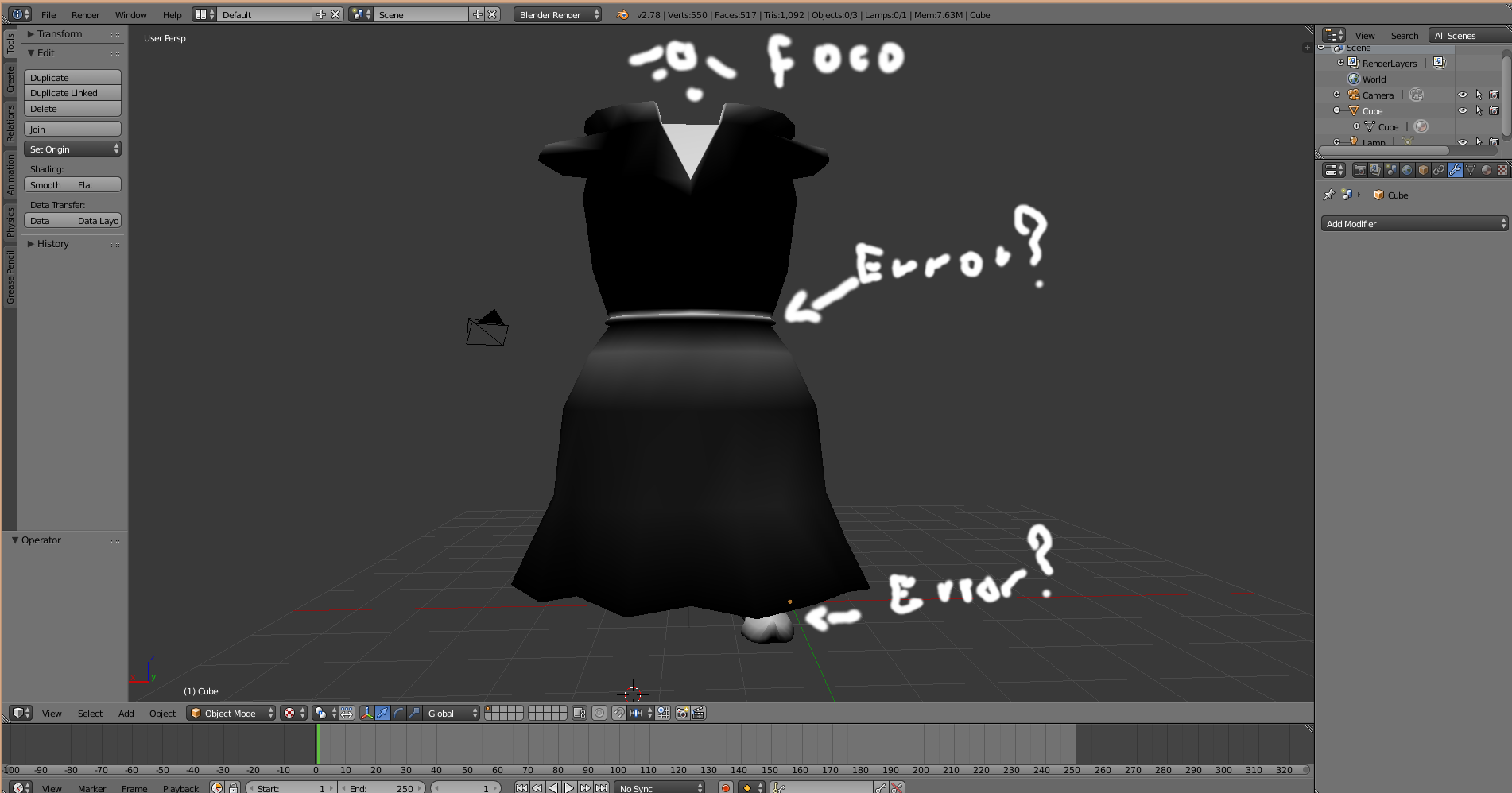This screenshot has width=1512, height=793.
Task: Toggle timeline frame range lock icon
Action: click(x=233, y=788)
